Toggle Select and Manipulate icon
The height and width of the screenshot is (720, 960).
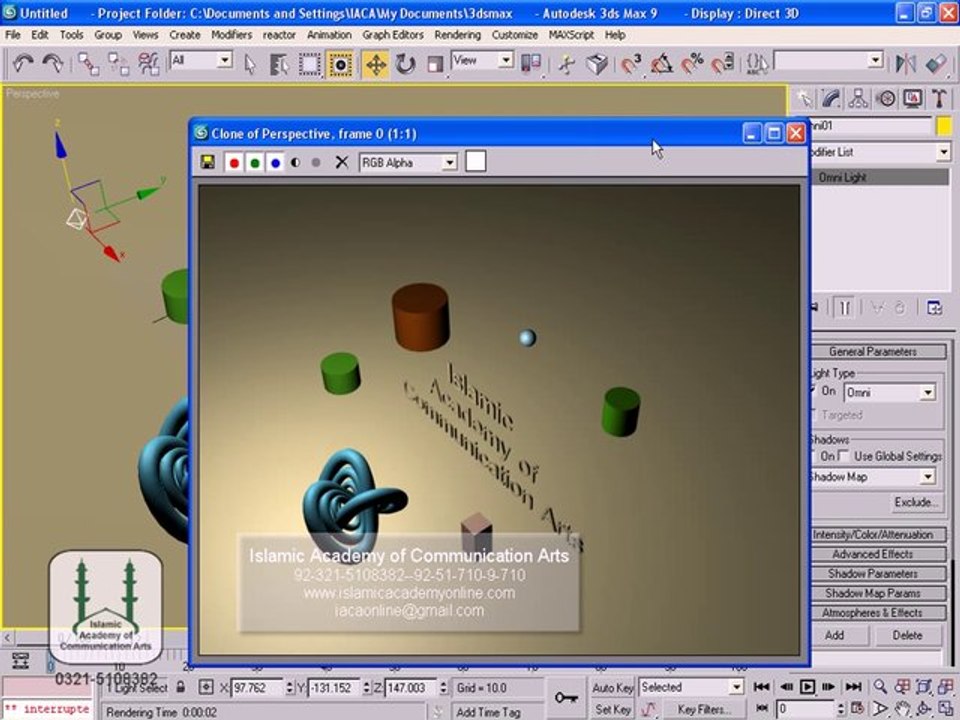[x=567, y=64]
